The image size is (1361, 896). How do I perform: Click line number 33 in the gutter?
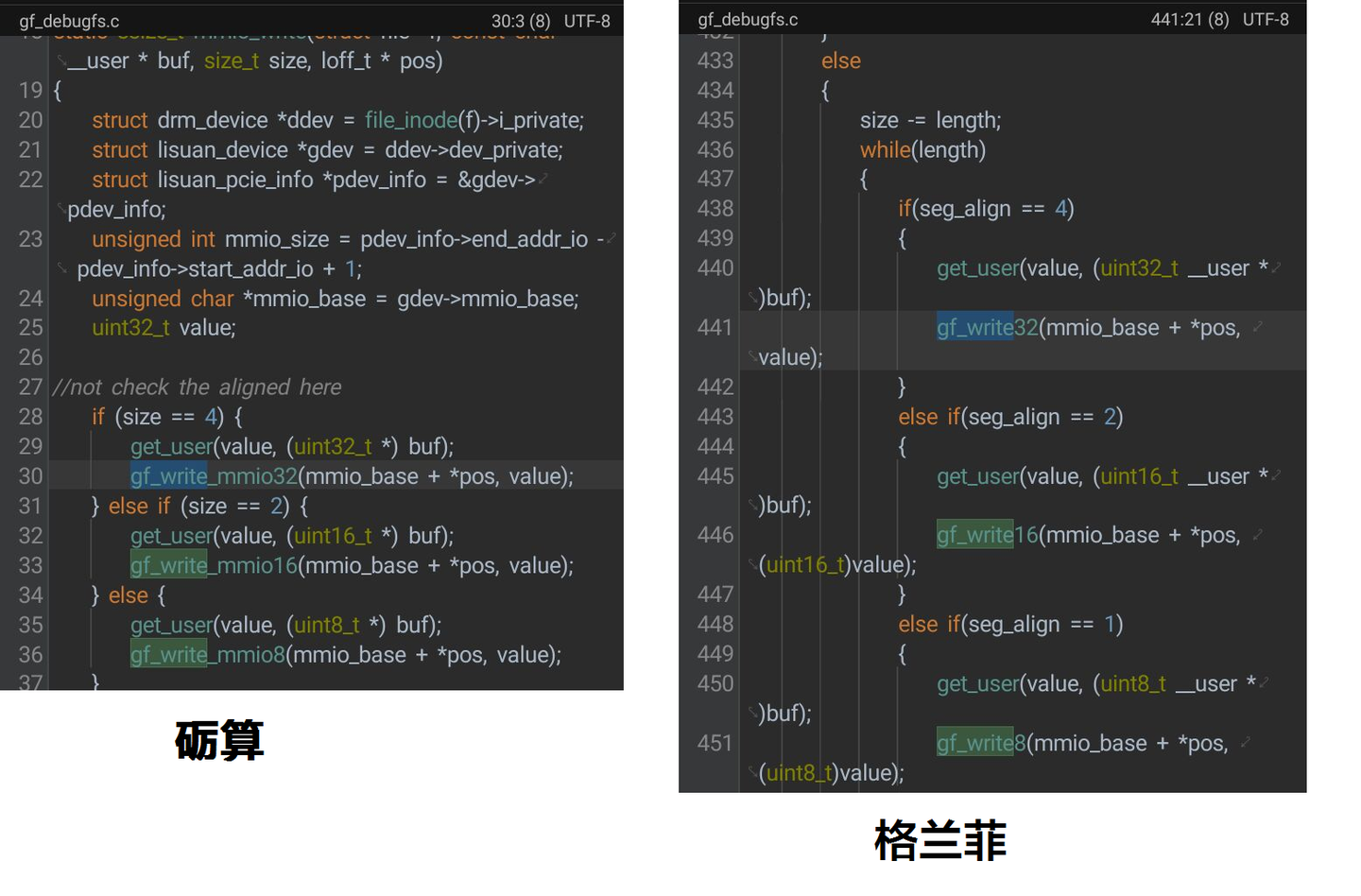tap(30, 565)
